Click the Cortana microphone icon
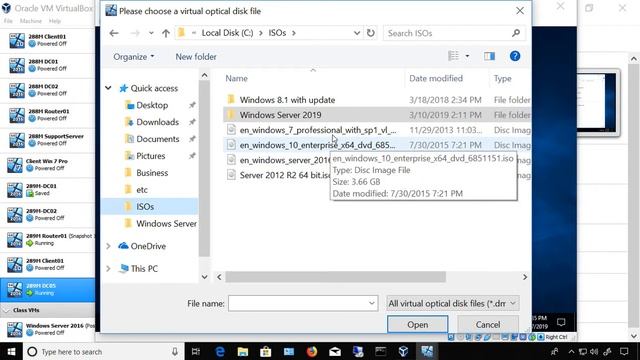This screenshot has width=640, height=360. pos(175,351)
